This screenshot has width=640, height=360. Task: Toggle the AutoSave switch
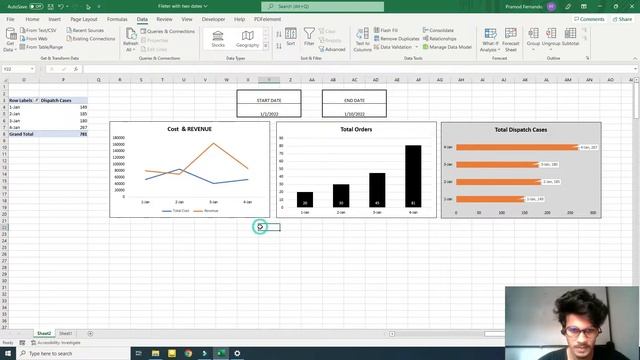[x=36, y=7]
